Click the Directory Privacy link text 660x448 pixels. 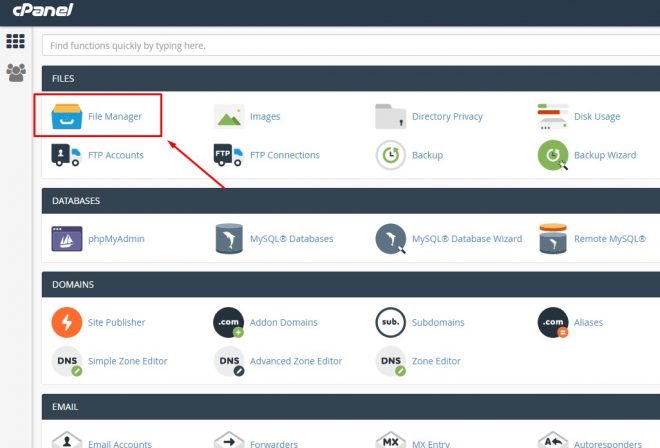tap(447, 117)
